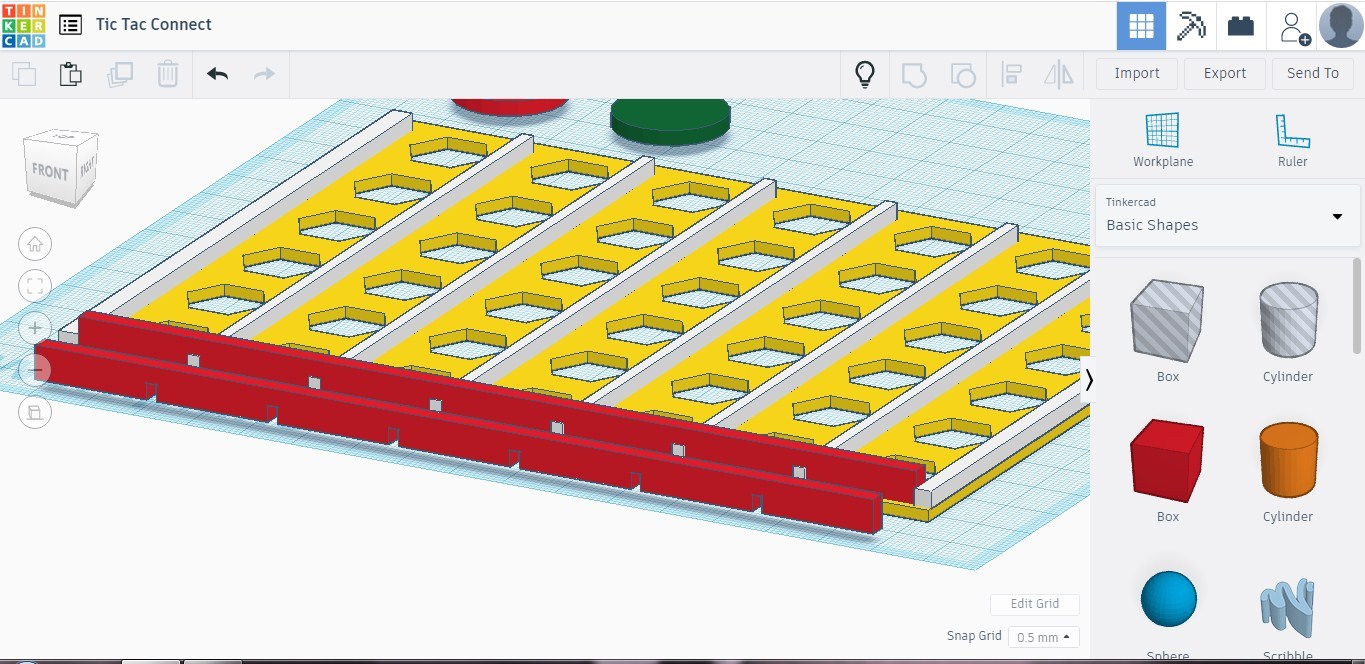Screen dimensions: 1365x664
Task: Open the Snap Grid 0.5 mm dropdown
Action: [x=1044, y=637]
